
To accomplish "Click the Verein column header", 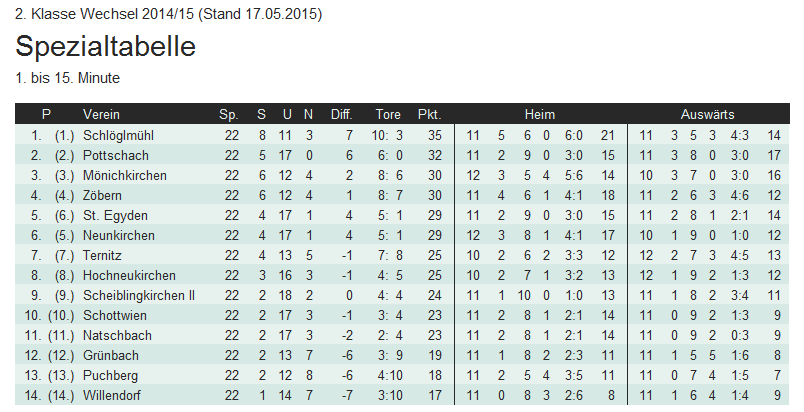I will point(101,114).
